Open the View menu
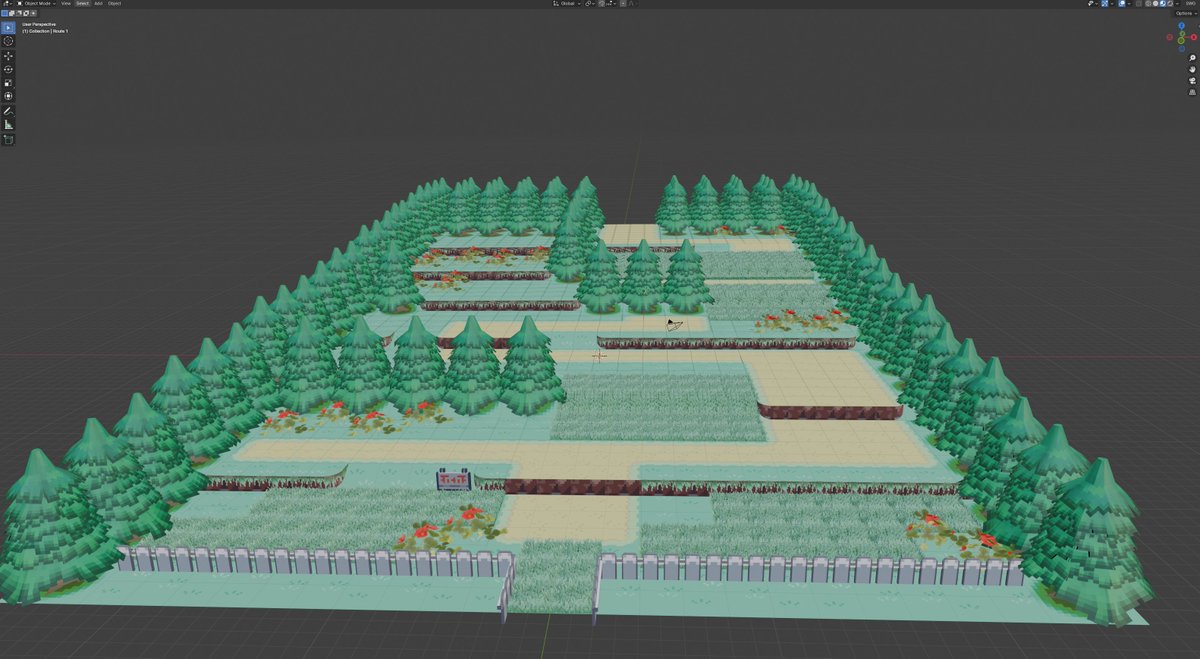 (x=66, y=4)
